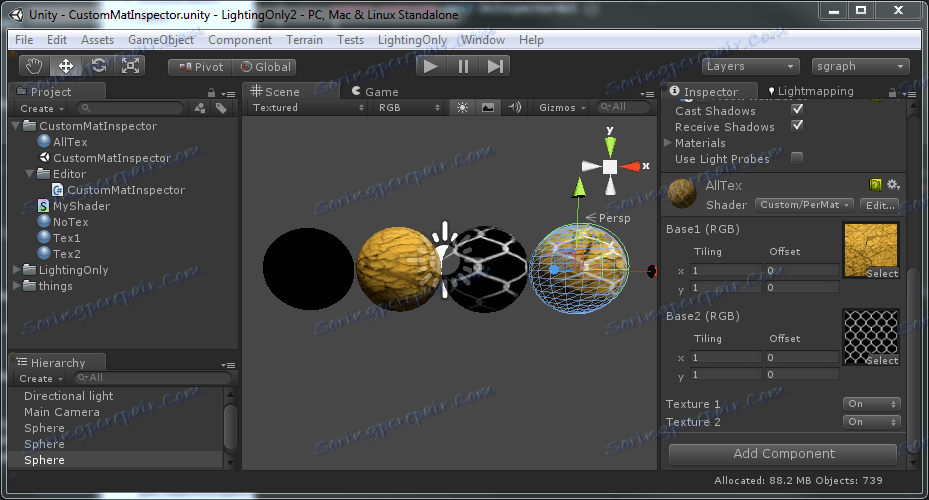Open the Textured draw mode dropdown
The width and height of the screenshot is (929, 500).
coord(307,107)
